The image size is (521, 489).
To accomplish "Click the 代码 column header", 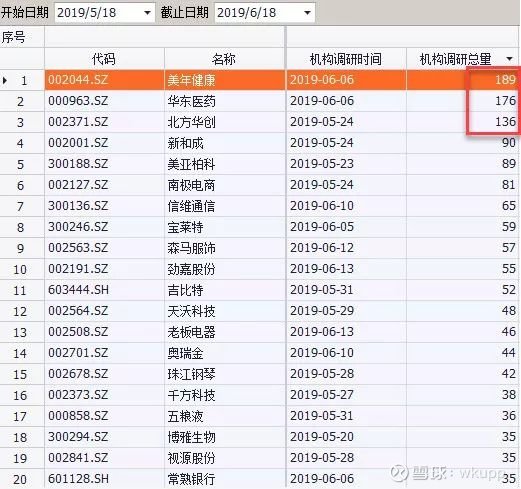I will 104,59.
